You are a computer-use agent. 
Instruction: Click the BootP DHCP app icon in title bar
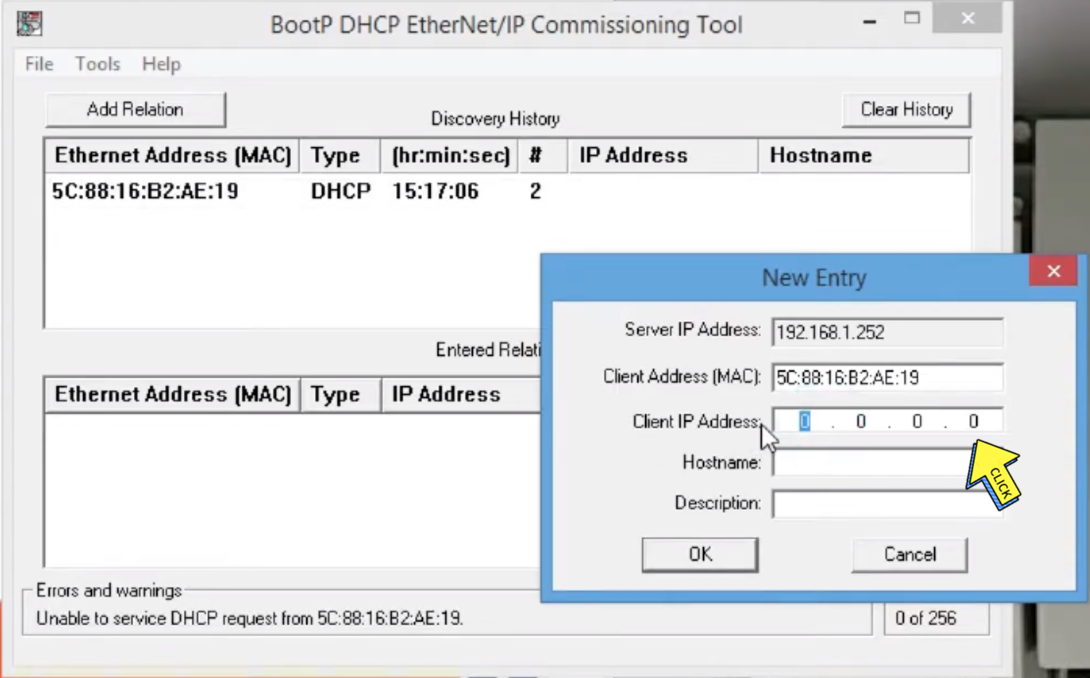29,24
